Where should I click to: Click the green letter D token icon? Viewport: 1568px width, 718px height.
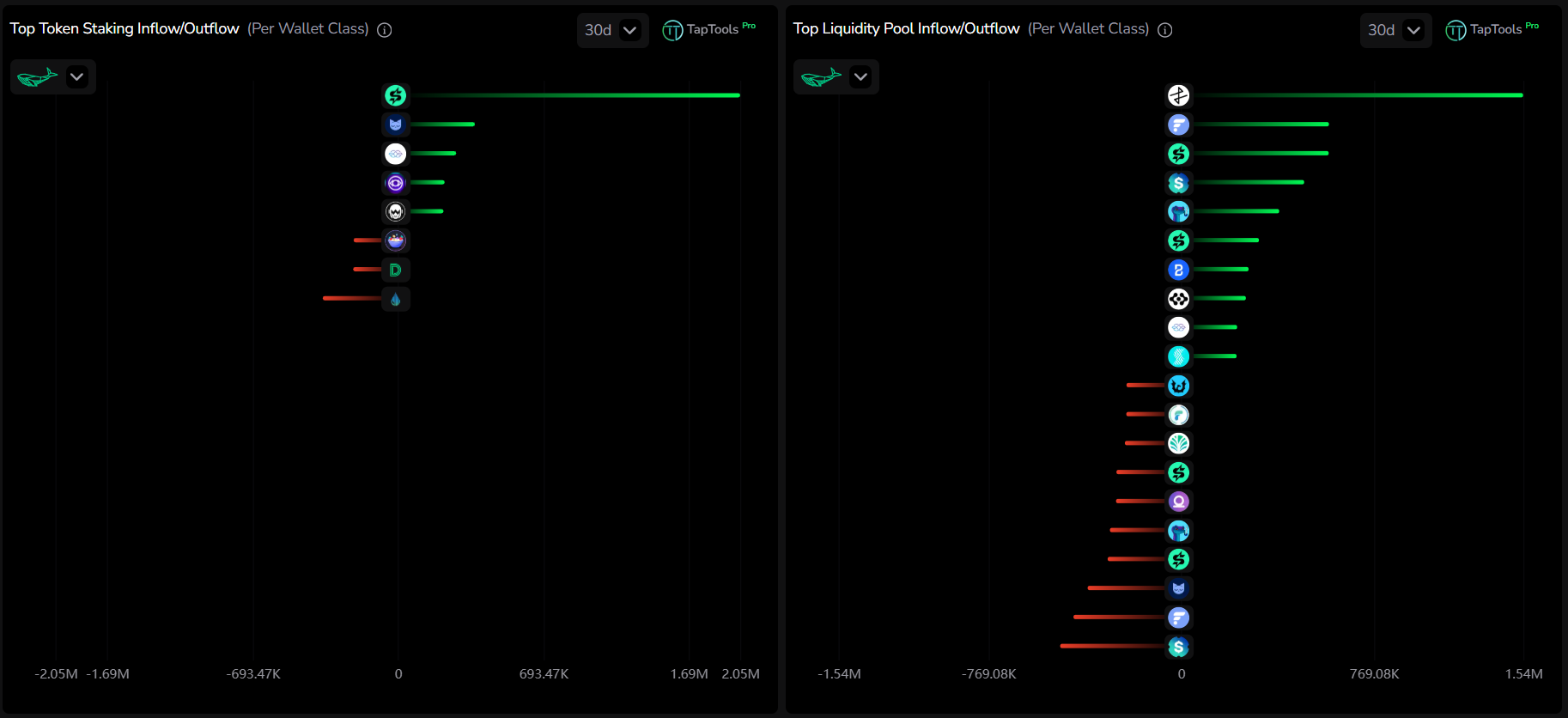395,270
